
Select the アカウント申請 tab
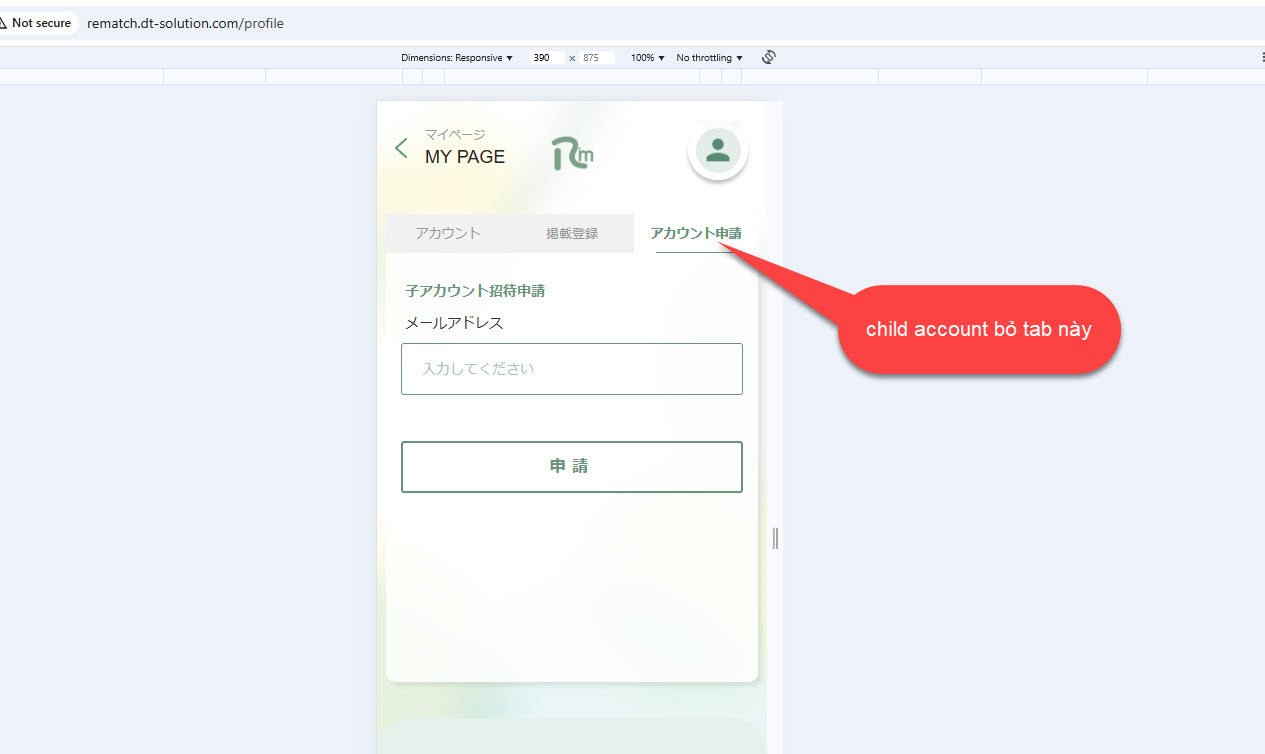tap(696, 233)
